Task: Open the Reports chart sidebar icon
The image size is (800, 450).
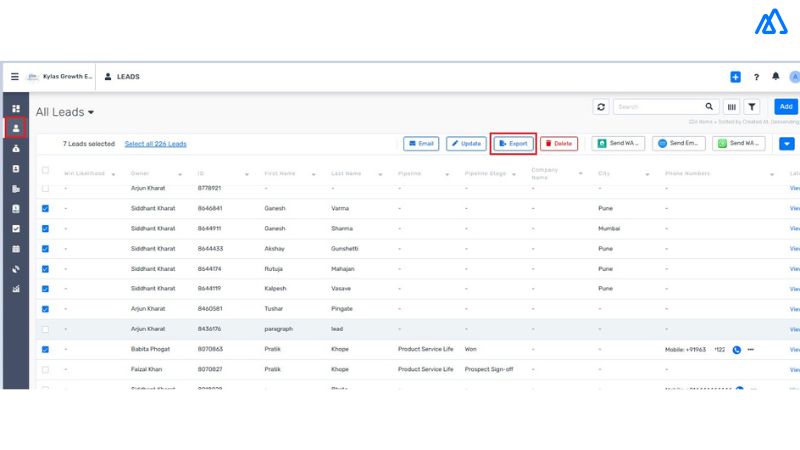Action: click(16, 289)
